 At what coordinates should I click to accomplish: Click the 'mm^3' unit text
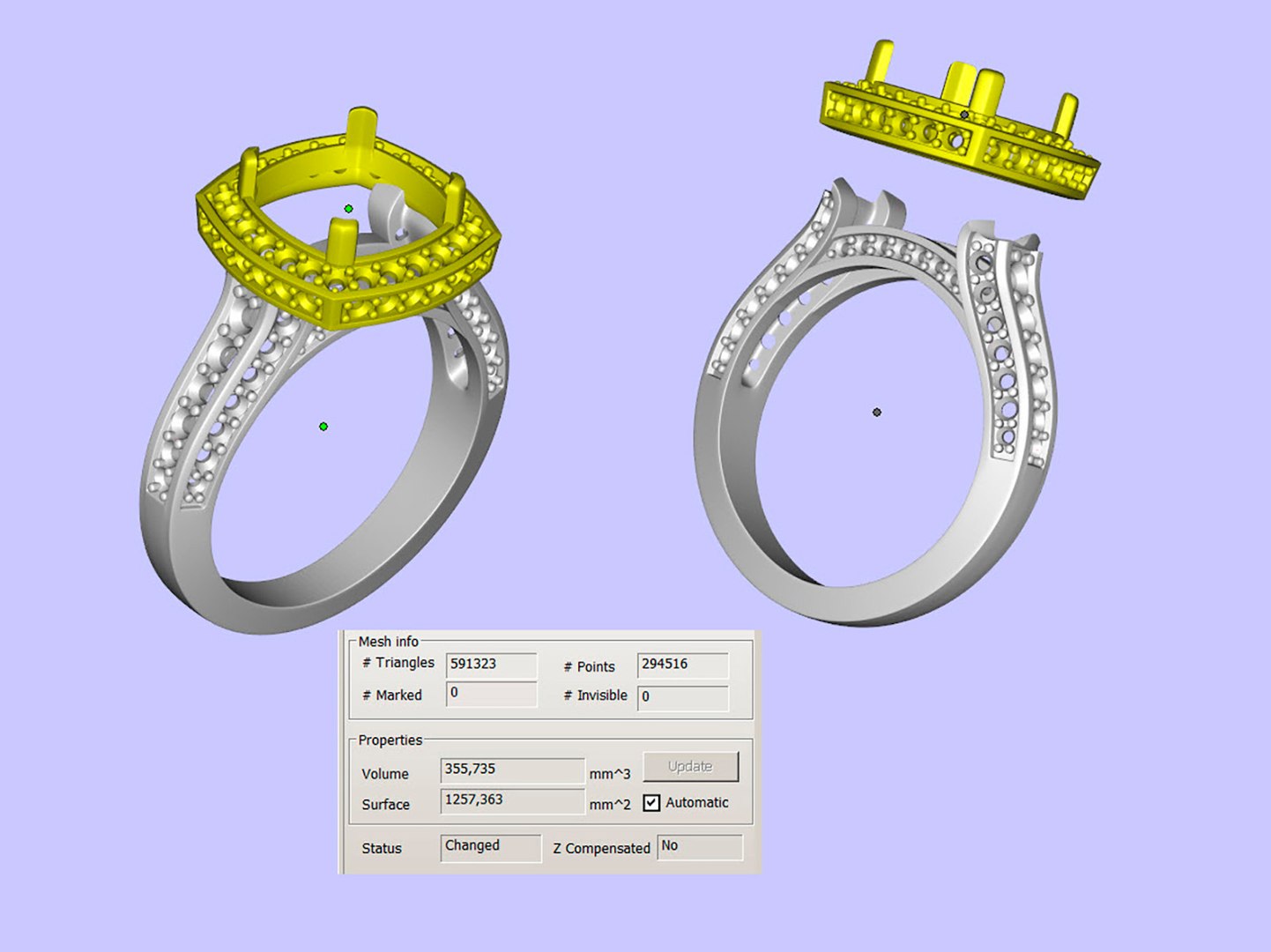(x=610, y=774)
